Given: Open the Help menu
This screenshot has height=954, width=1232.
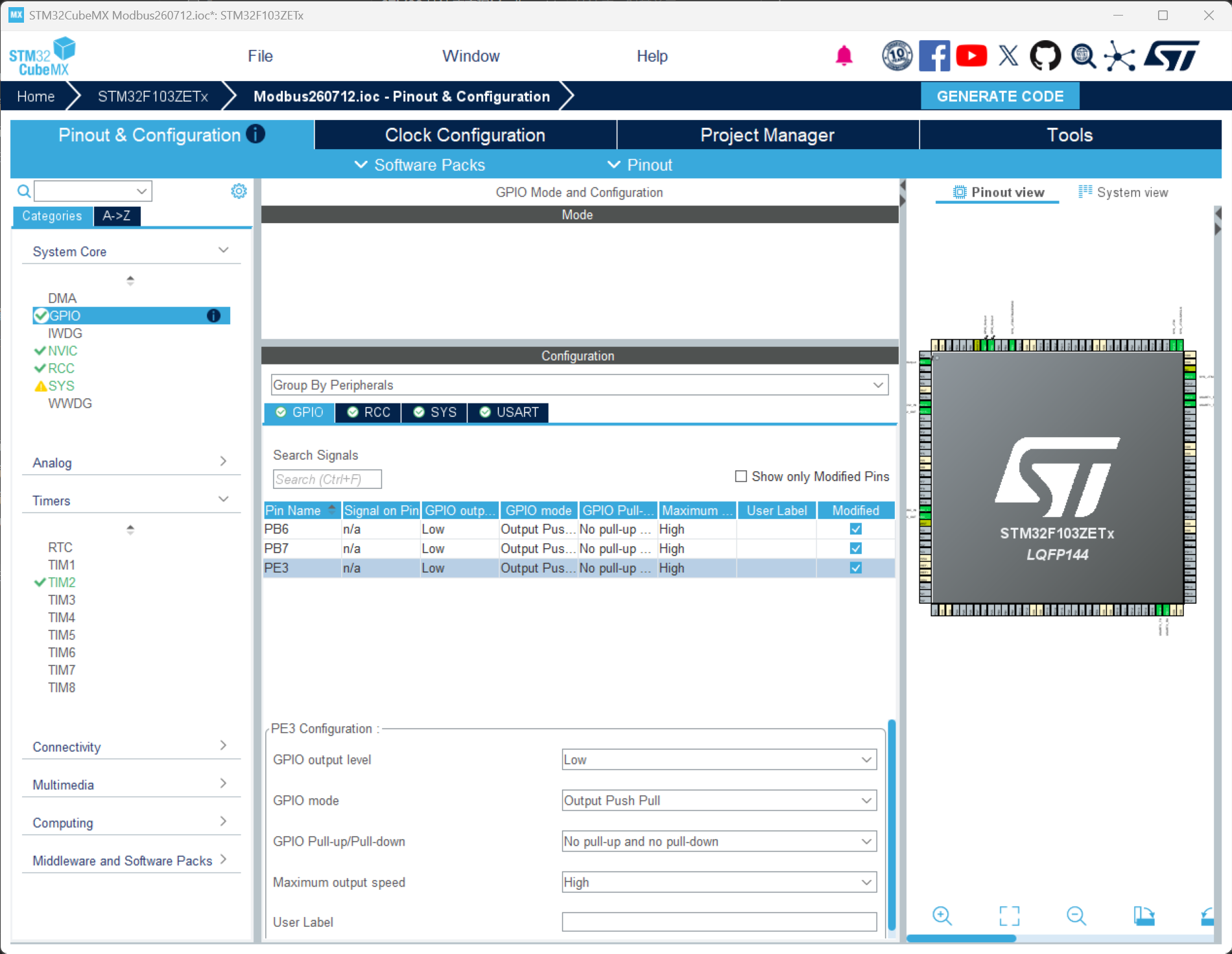Looking at the screenshot, I should (652, 56).
